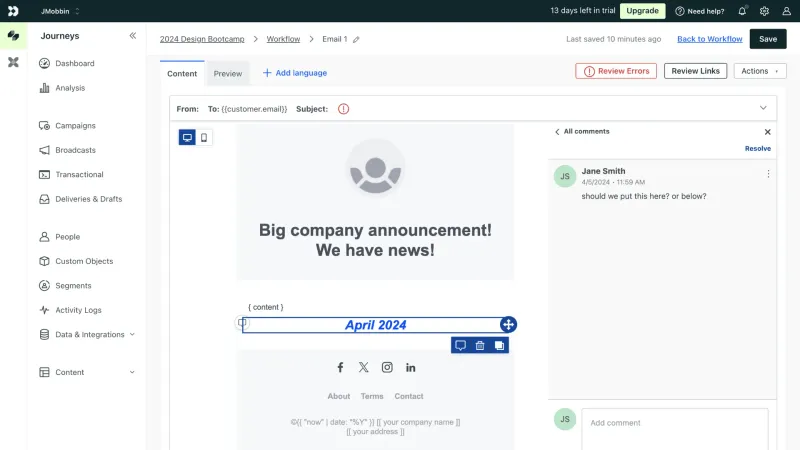The image size is (800, 450).
Task: Click the Facebook icon in email footer
Action: tap(340, 367)
